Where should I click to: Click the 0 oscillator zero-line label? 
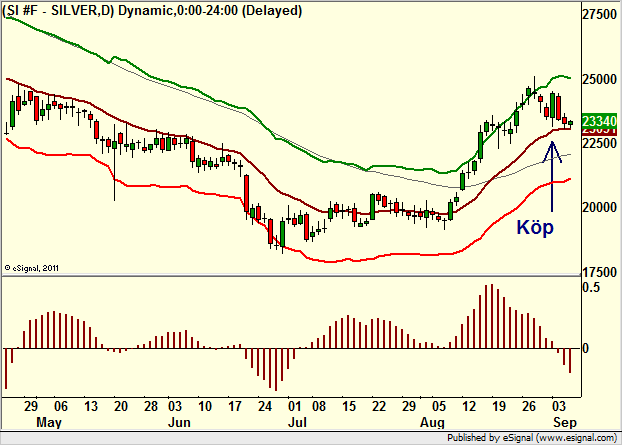[x=586, y=348]
